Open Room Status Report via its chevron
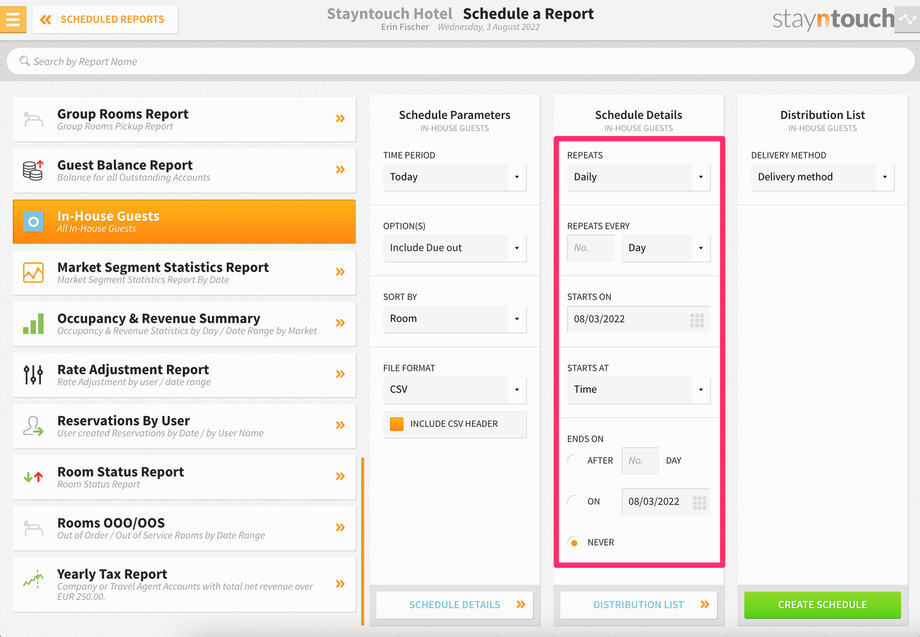The image size is (920, 637). point(340,476)
